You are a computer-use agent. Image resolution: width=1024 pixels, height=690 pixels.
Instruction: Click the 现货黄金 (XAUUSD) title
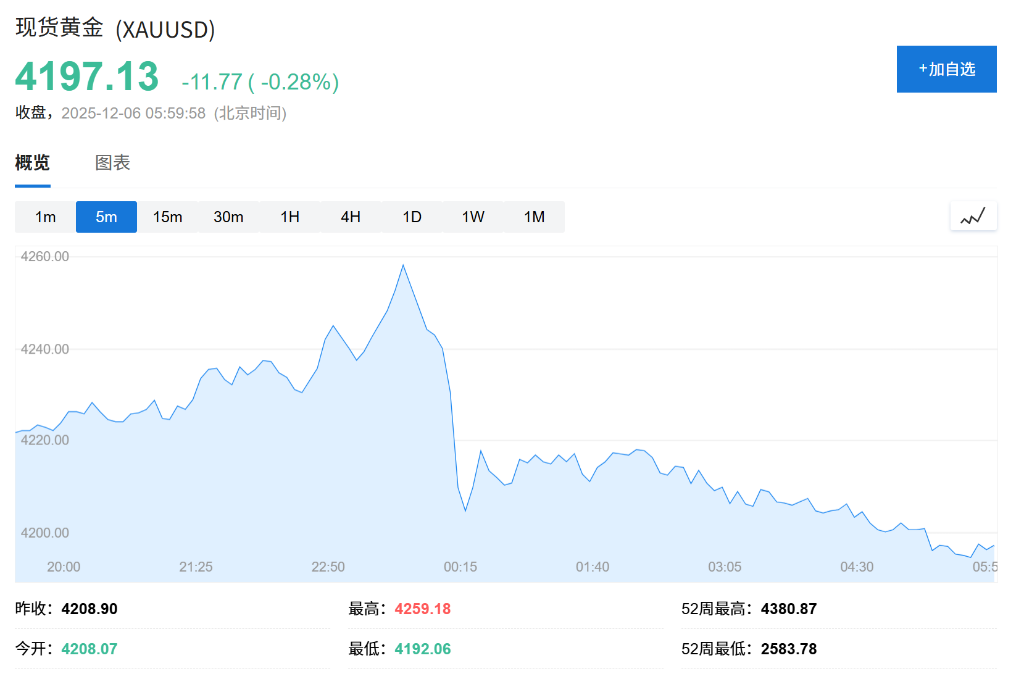pyautogui.click(x=113, y=29)
